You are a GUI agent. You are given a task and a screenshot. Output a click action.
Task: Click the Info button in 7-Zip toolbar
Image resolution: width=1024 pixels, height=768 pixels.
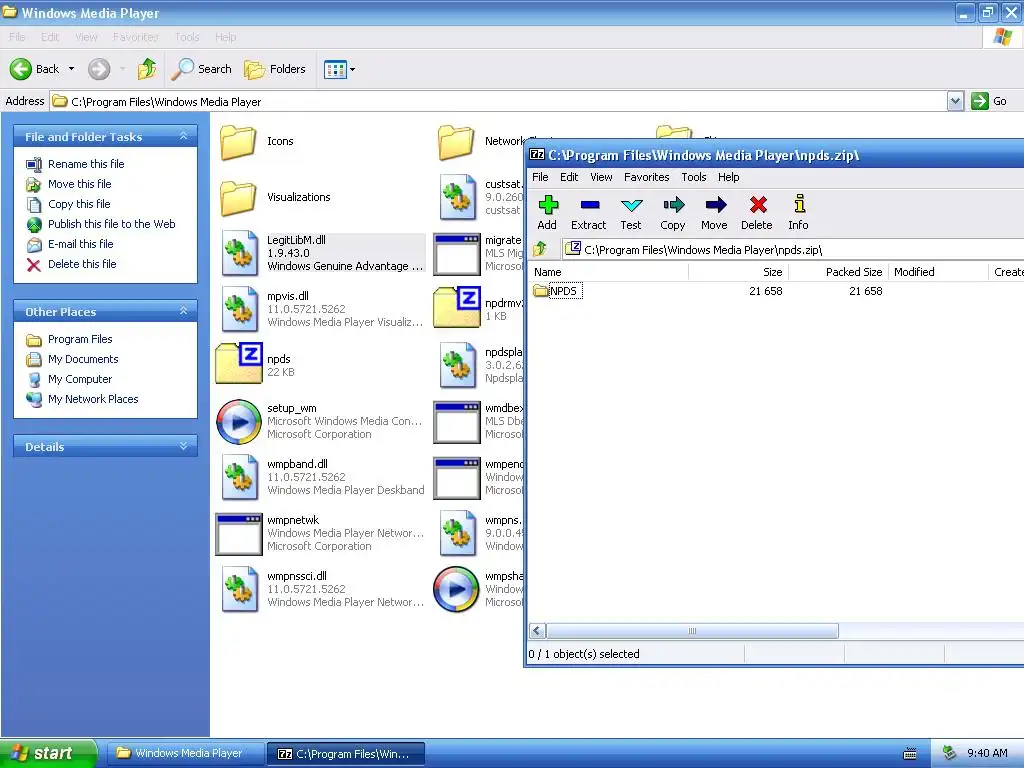point(798,213)
